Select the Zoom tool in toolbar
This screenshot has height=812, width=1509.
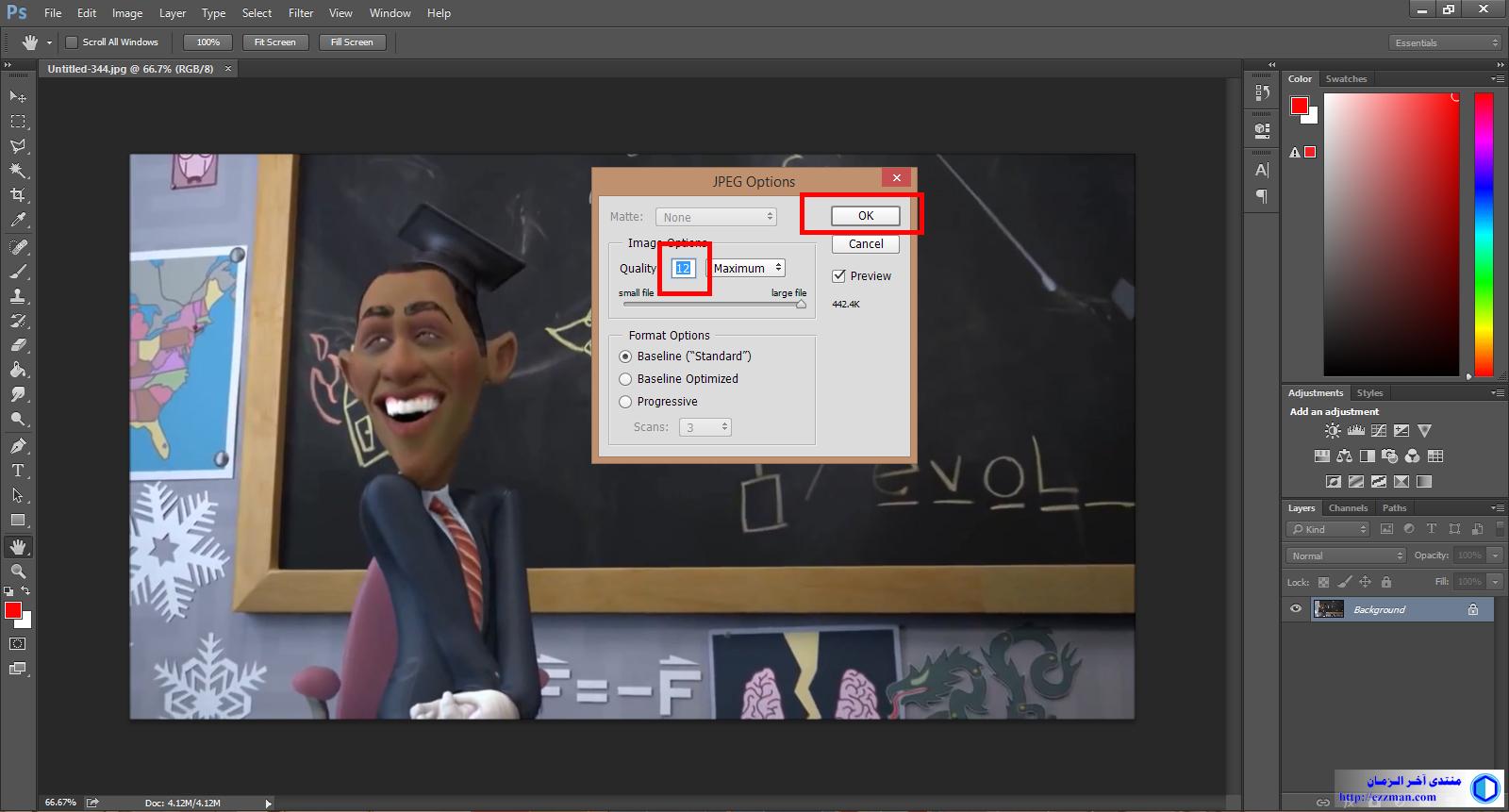(x=18, y=572)
